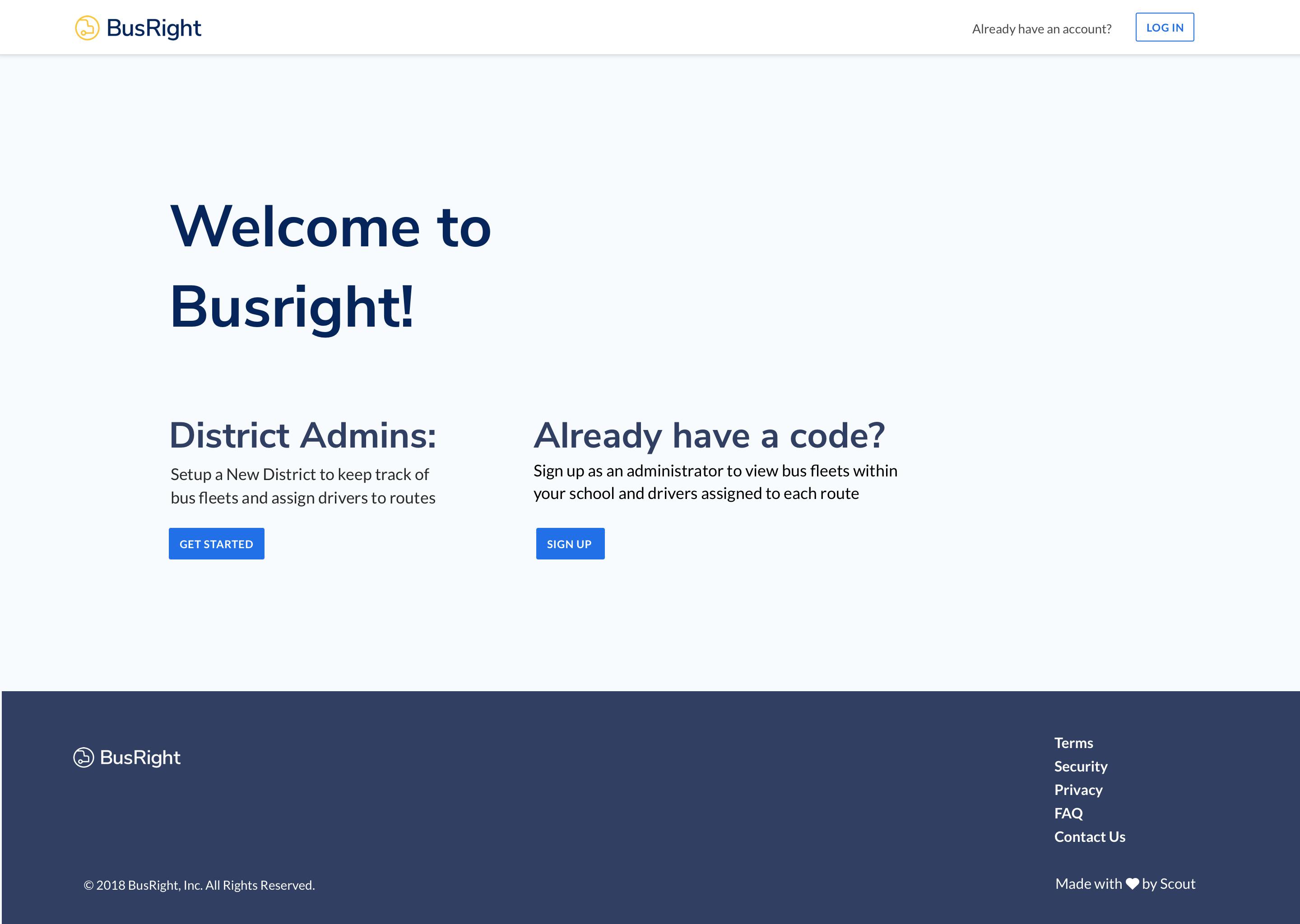Open the Security link in footer
Viewport: 1300px width, 924px height.
click(1081, 767)
